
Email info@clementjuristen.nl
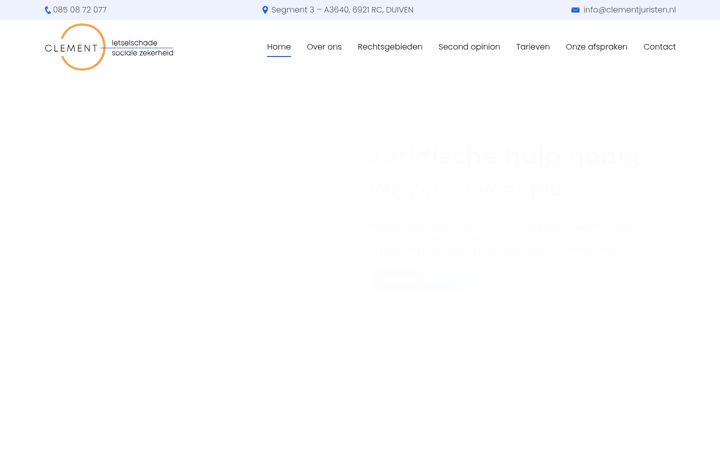(x=630, y=10)
